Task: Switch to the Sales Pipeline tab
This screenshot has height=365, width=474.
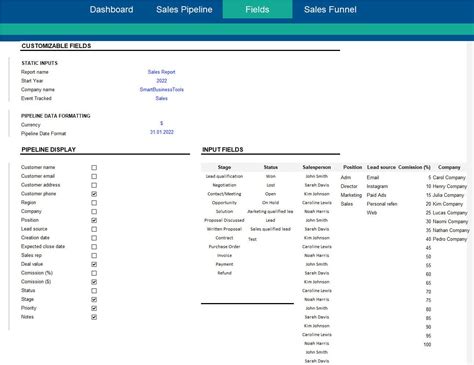Action: (184, 10)
